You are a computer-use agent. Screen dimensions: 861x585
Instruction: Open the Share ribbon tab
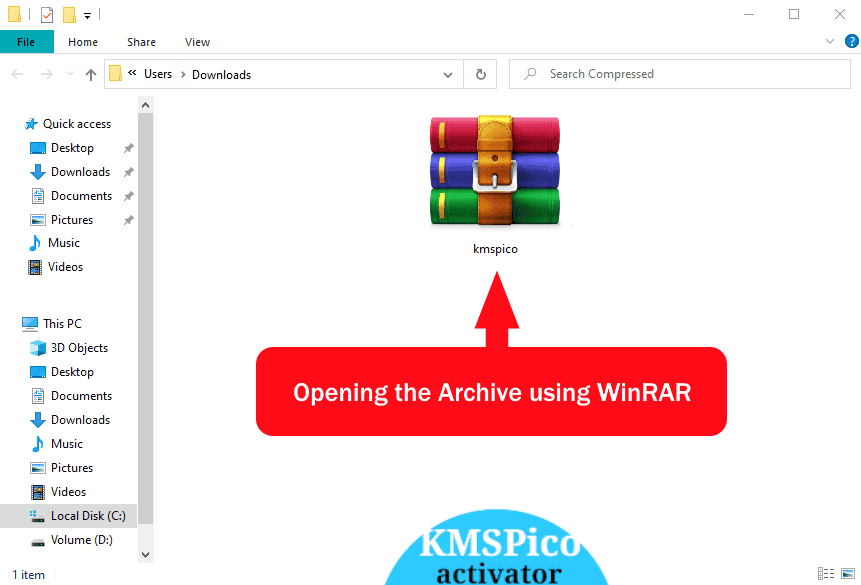click(x=141, y=42)
